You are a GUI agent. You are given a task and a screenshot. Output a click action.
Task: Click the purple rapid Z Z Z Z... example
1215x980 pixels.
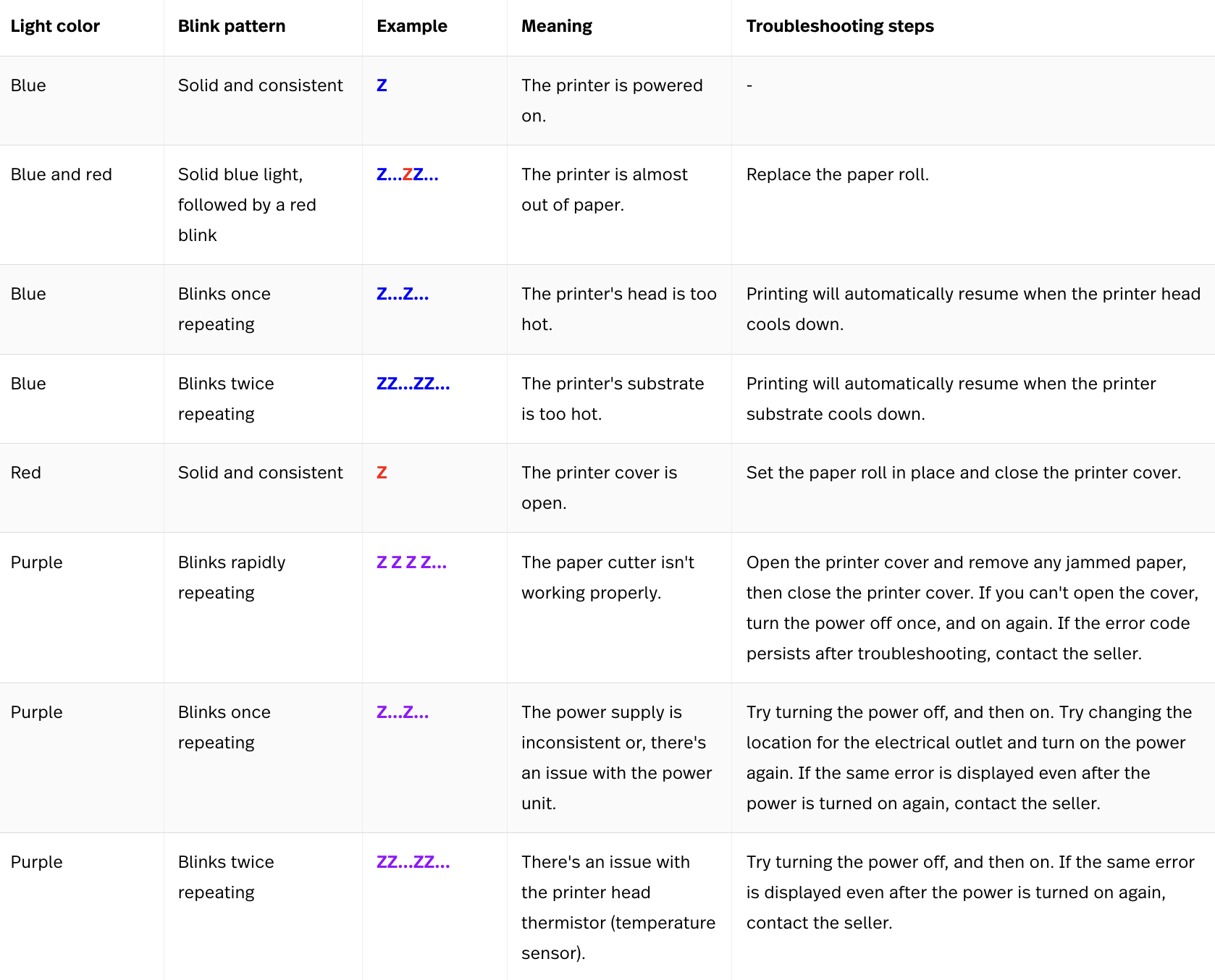tap(411, 563)
